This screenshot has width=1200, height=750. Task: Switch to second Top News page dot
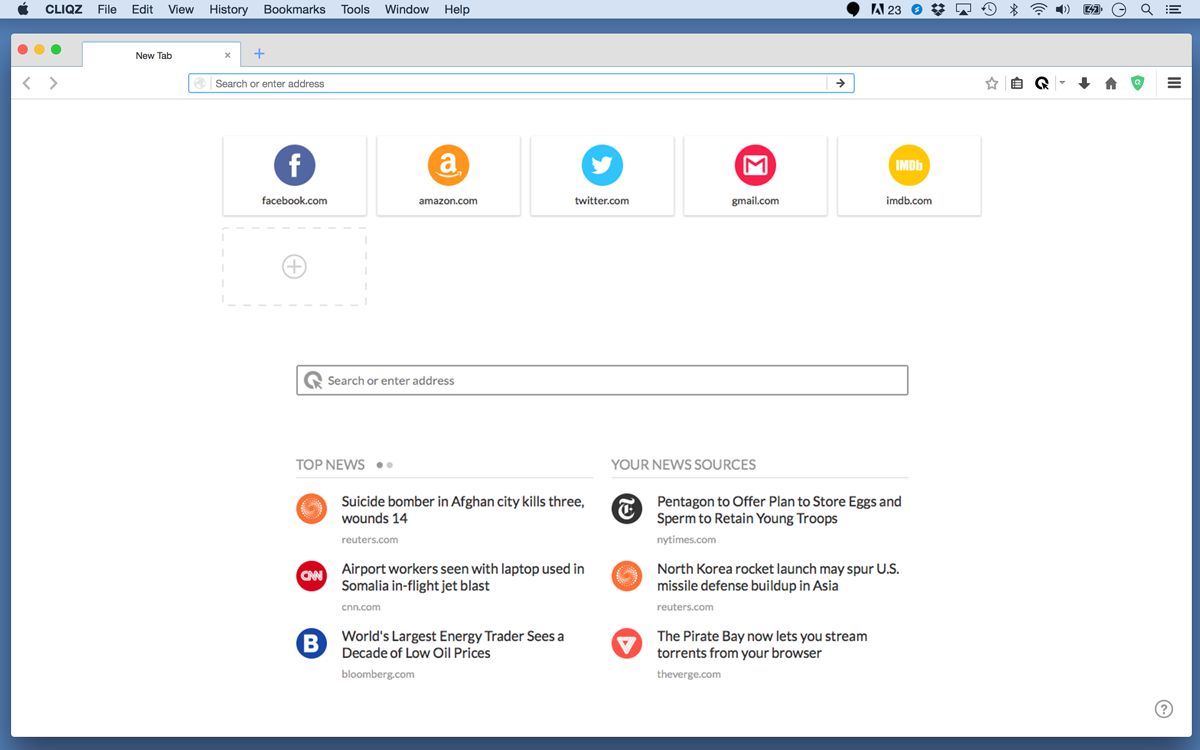(390, 465)
